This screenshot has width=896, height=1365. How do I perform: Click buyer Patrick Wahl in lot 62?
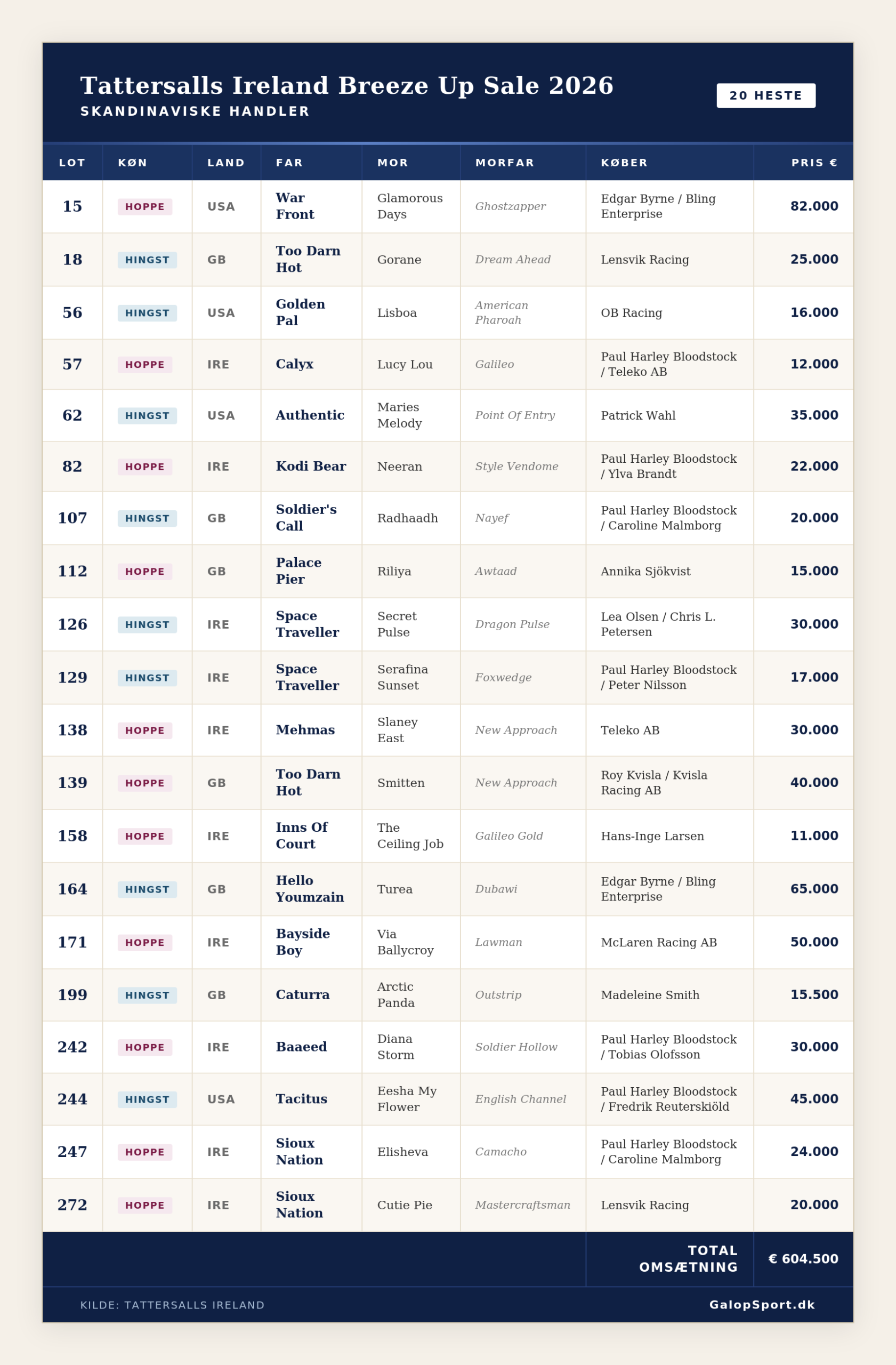(638, 416)
